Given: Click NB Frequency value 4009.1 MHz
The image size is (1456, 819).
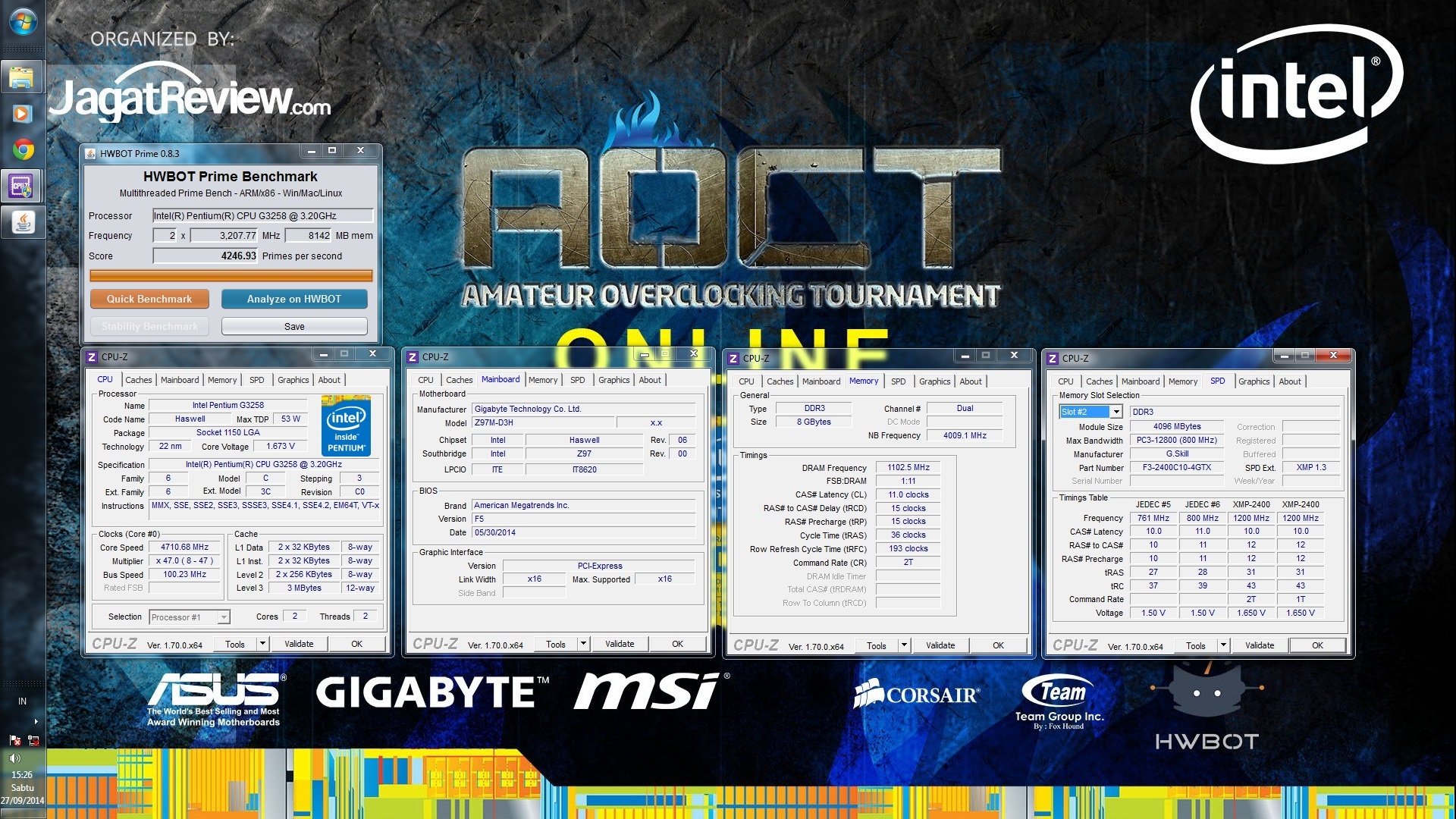Looking at the screenshot, I should click(965, 435).
